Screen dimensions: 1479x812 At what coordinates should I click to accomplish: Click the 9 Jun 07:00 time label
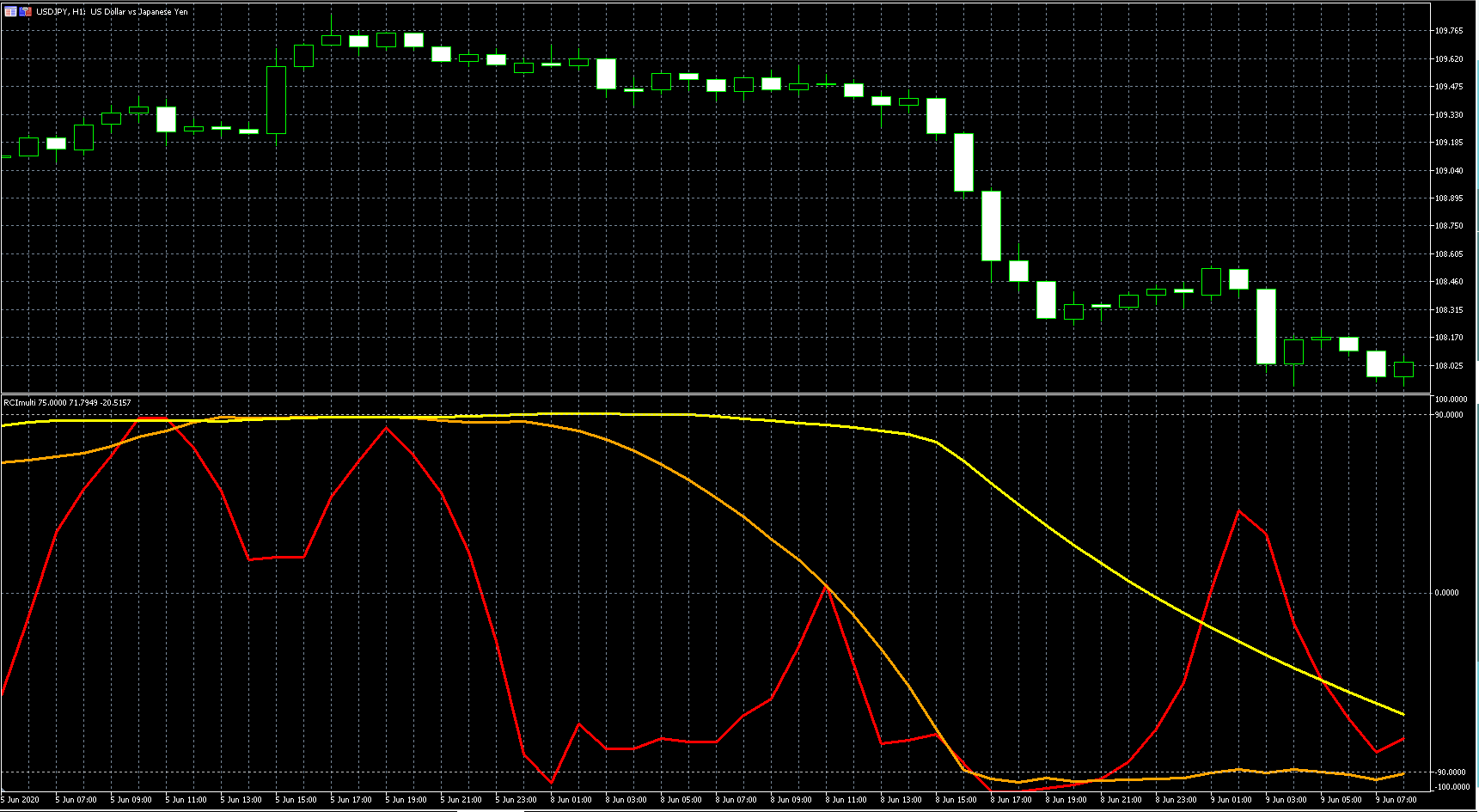click(x=1396, y=800)
